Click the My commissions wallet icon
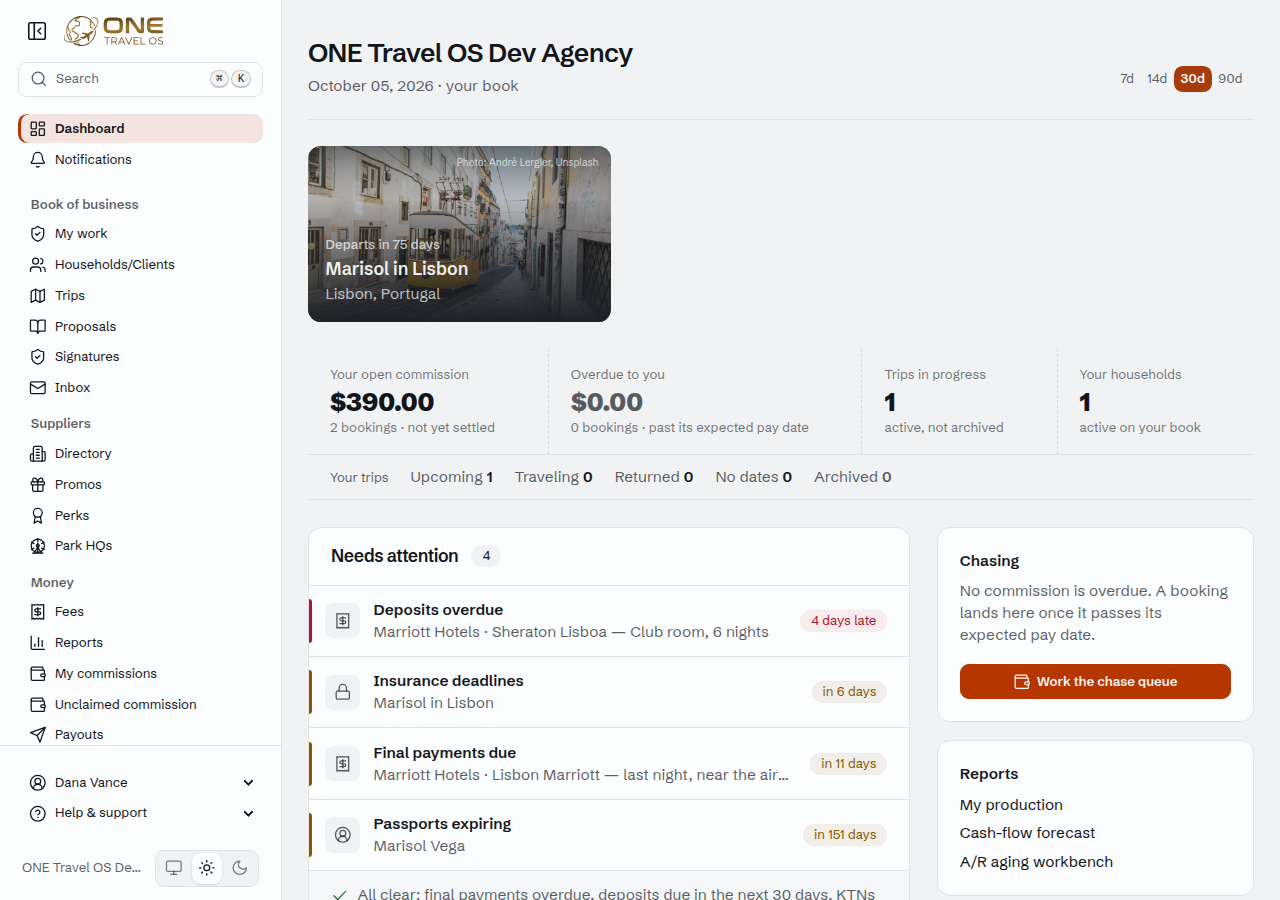This screenshot has width=1280, height=900. [x=38, y=673]
